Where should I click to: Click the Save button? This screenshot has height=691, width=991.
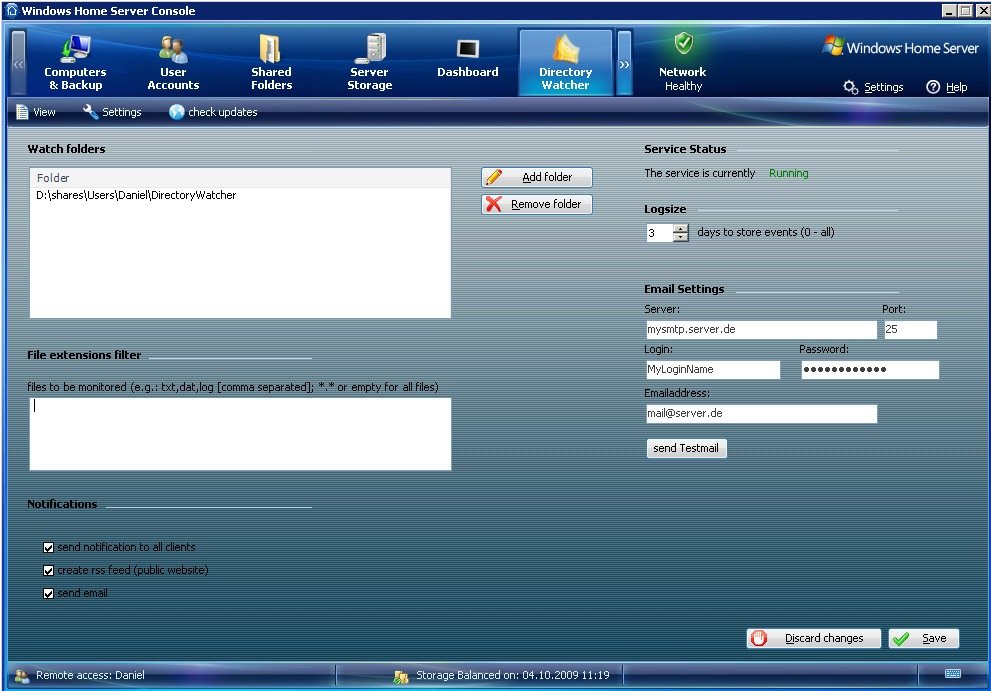923,639
